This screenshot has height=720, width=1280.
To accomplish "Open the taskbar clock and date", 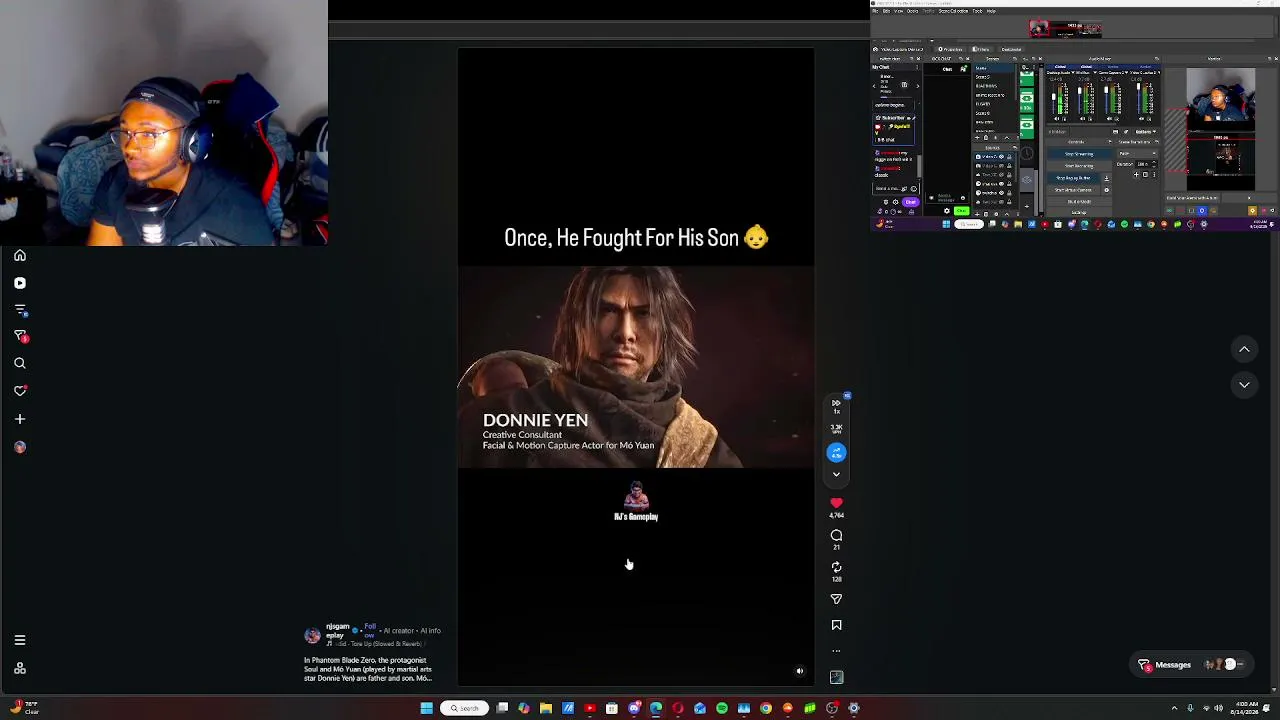I will click(x=1247, y=707).
